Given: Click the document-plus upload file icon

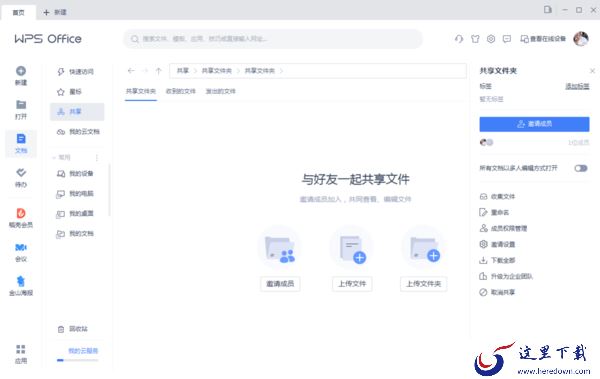Looking at the screenshot, I should click(x=352, y=248).
